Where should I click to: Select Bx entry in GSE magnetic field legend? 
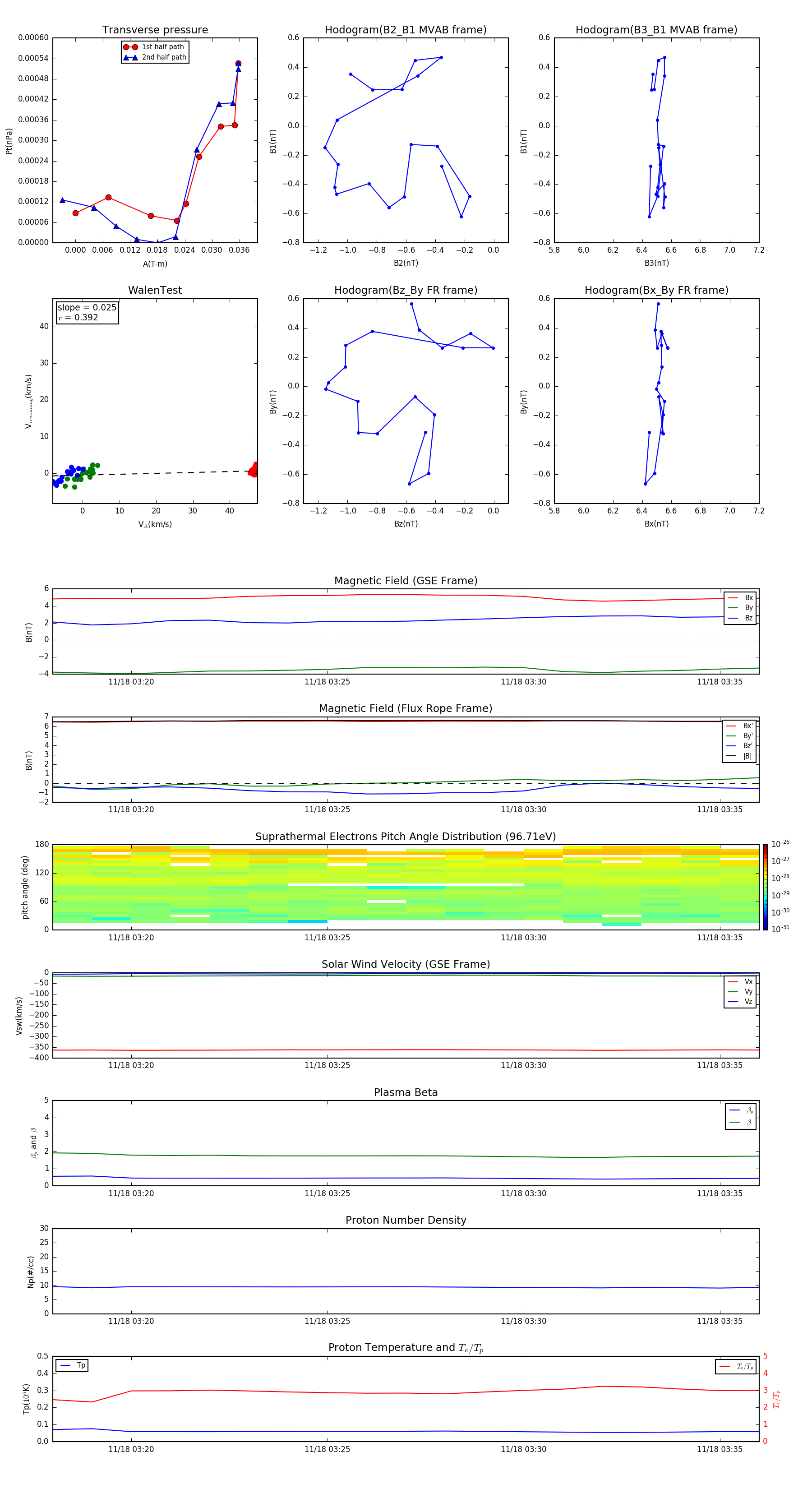(741, 598)
